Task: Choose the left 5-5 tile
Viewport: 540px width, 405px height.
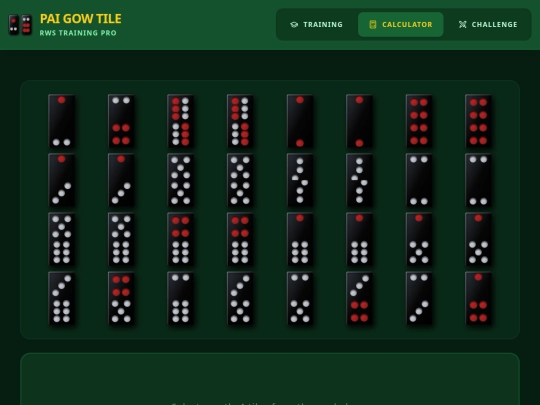Action: click(x=180, y=180)
